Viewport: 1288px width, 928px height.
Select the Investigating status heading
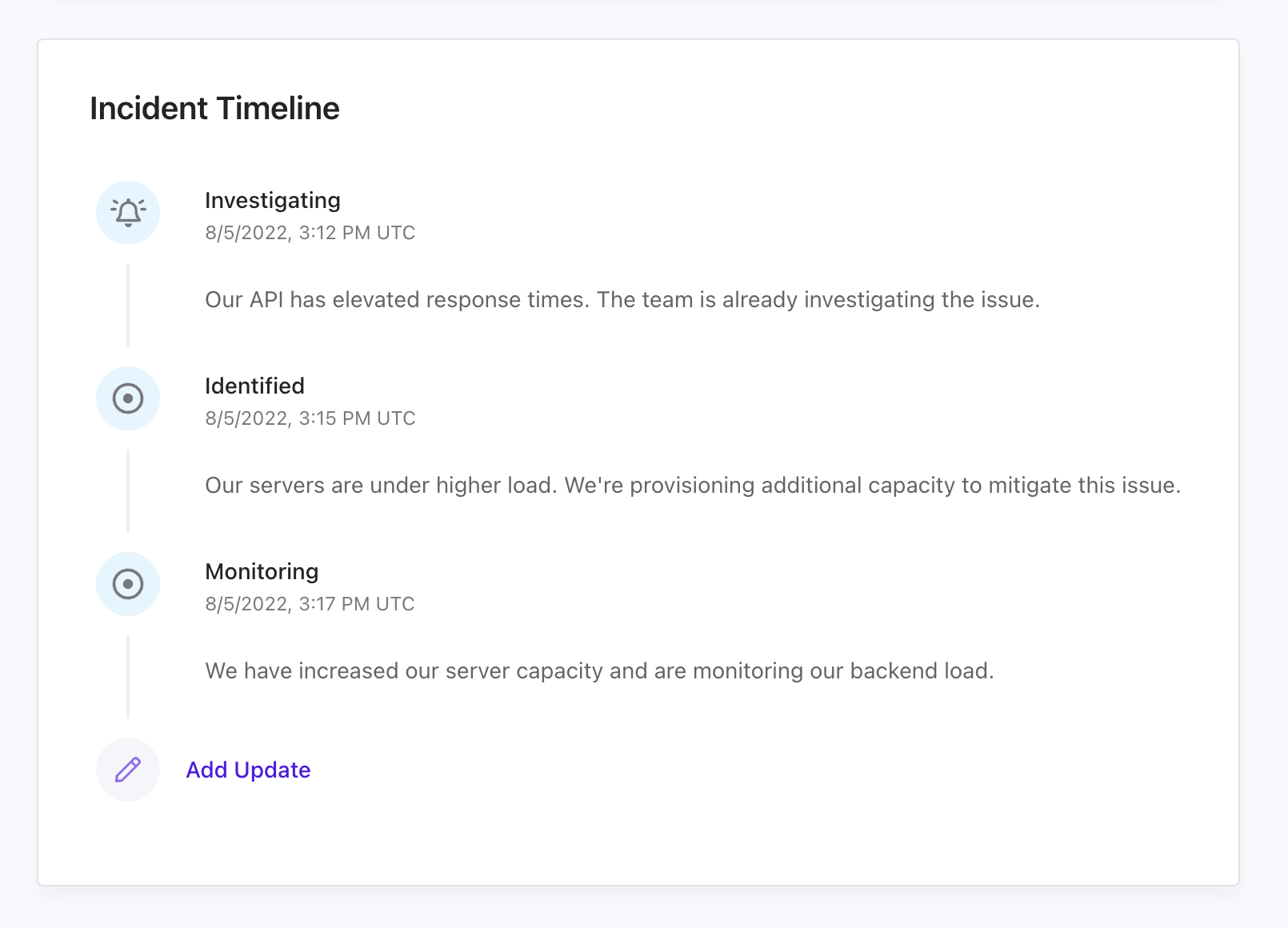click(x=273, y=201)
